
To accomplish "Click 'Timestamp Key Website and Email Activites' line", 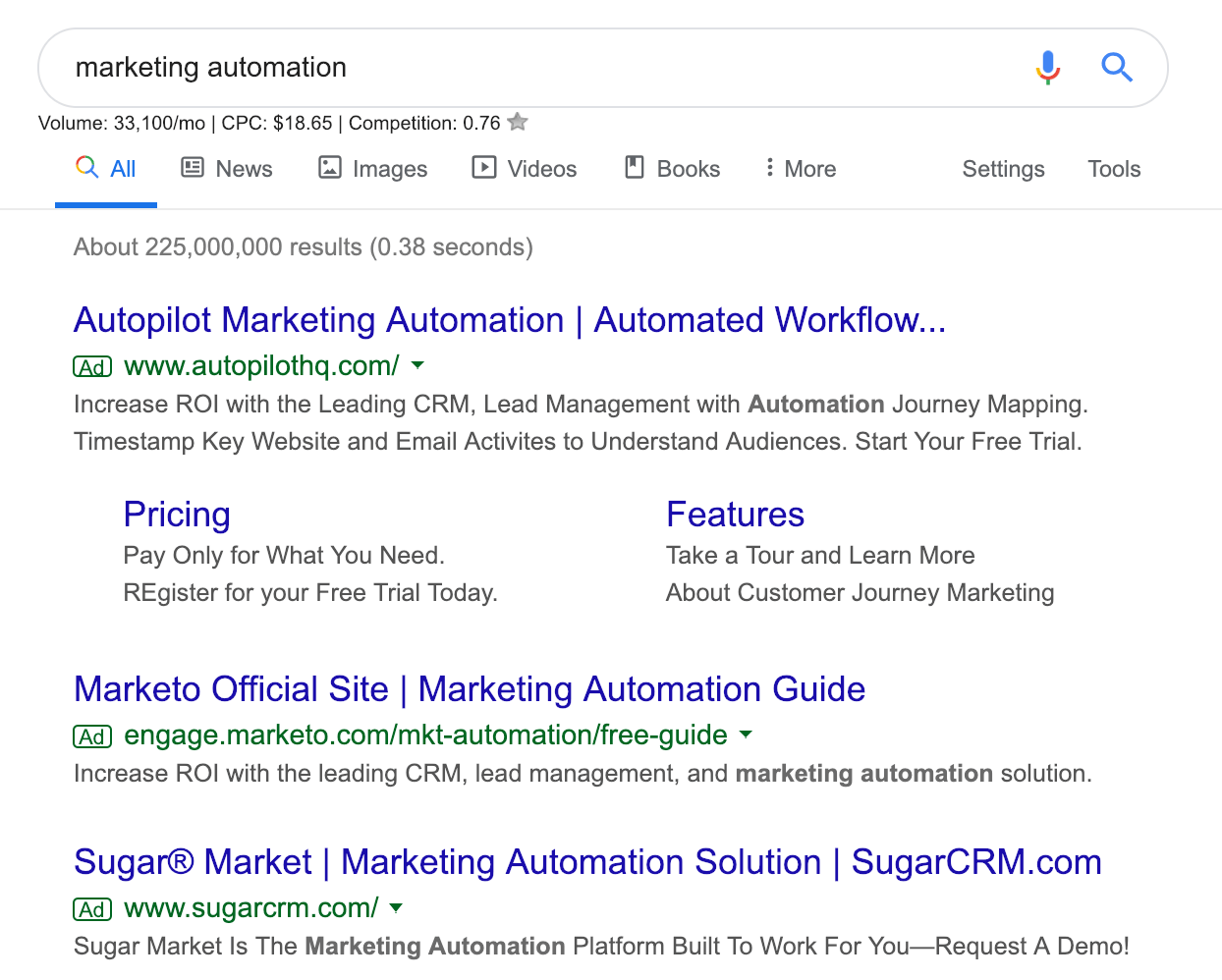I will tap(578, 442).
